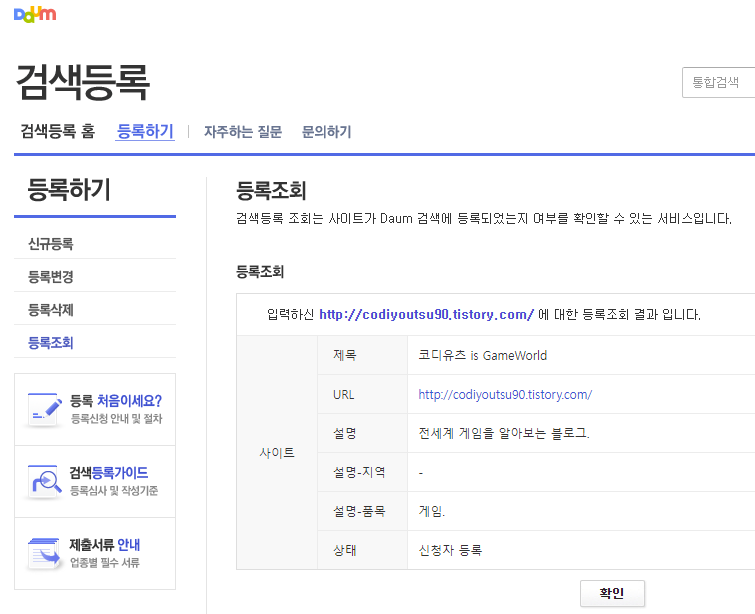Go to the 문의하기 tab
755x614 pixels.
(326, 131)
